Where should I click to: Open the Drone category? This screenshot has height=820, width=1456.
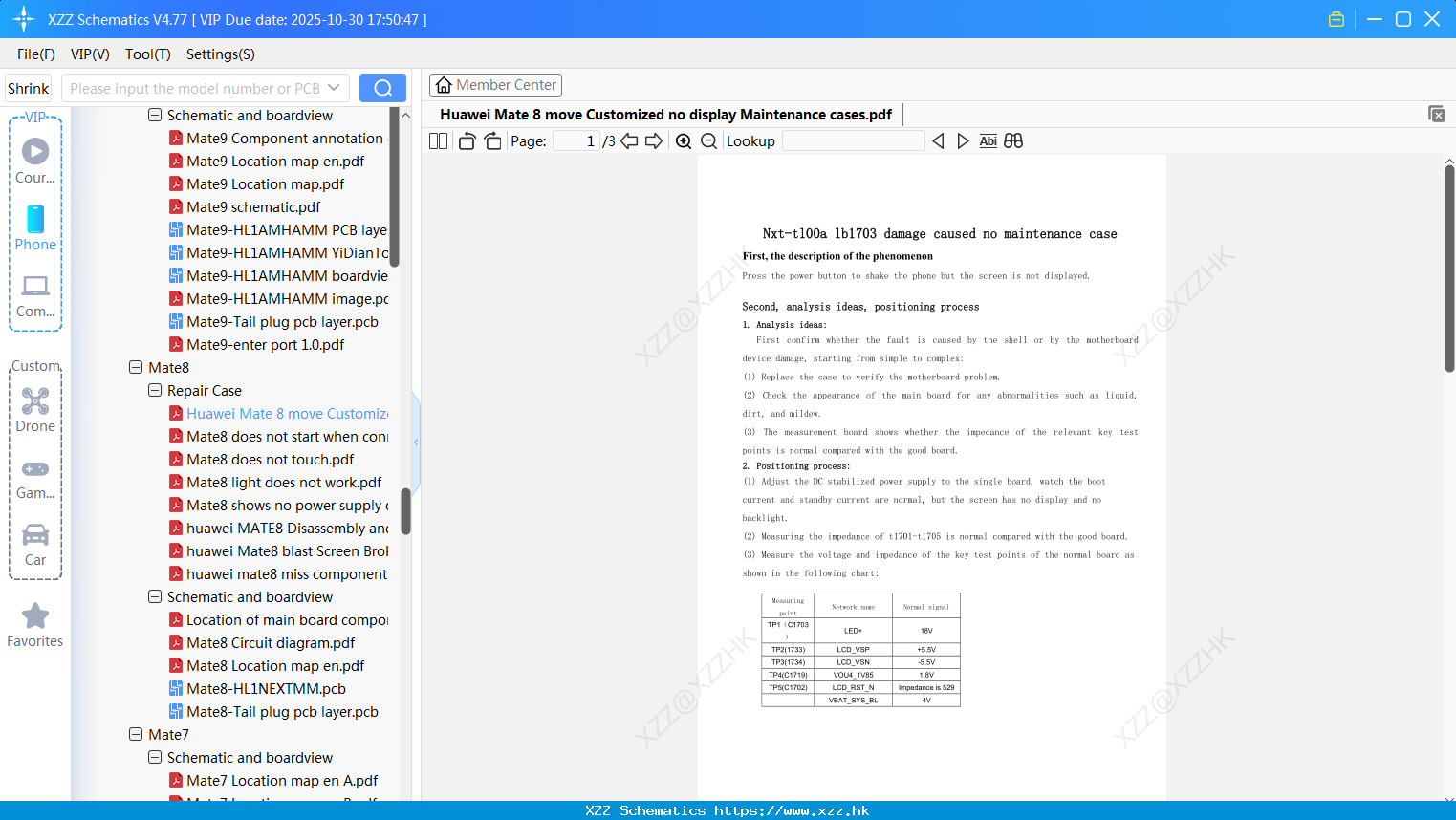(x=35, y=410)
